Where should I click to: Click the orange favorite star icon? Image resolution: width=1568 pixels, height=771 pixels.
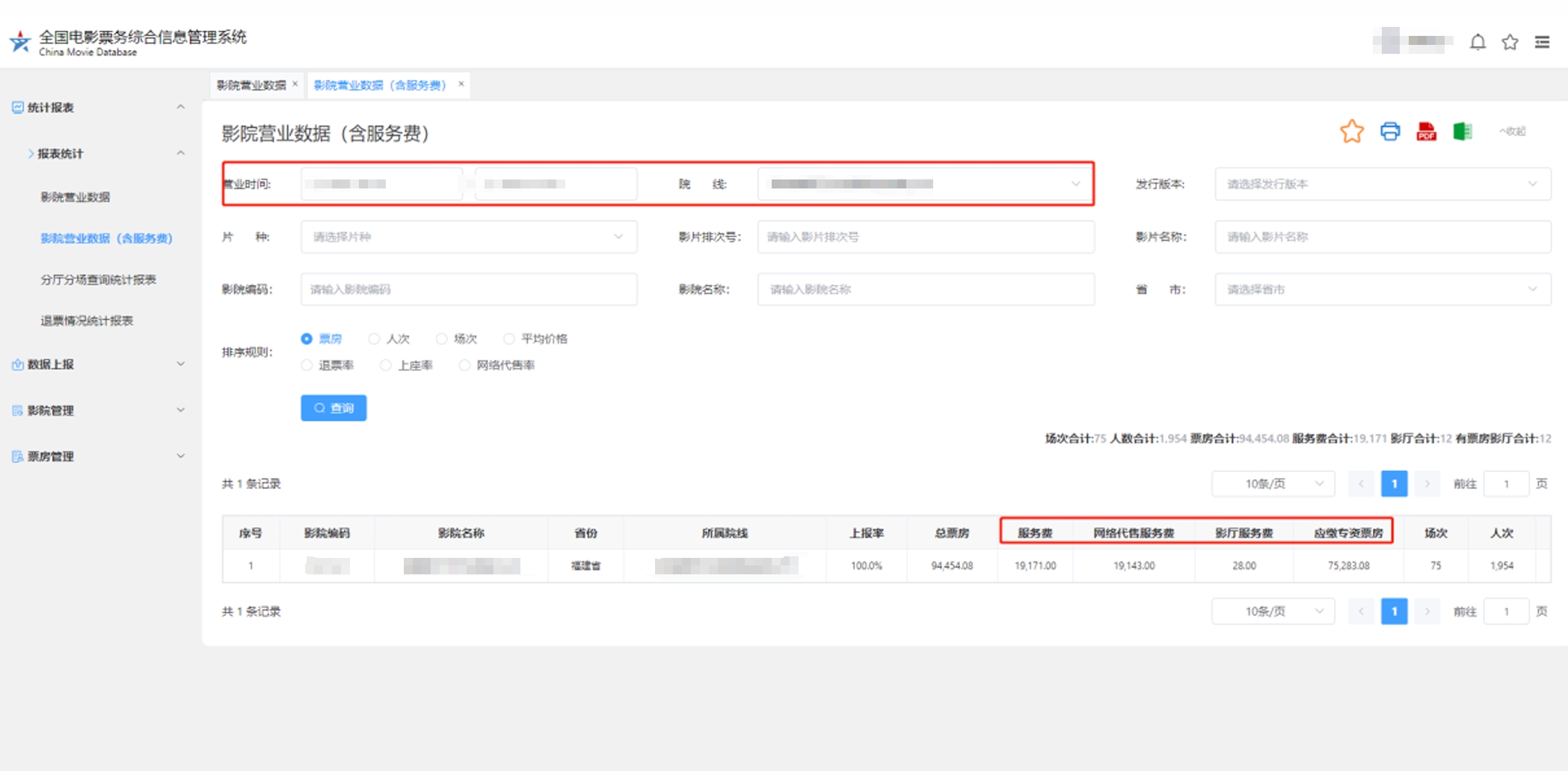point(1351,132)
